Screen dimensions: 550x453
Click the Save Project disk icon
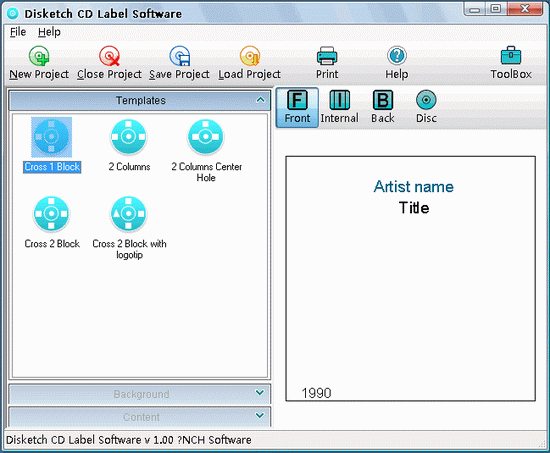(180, 56)
